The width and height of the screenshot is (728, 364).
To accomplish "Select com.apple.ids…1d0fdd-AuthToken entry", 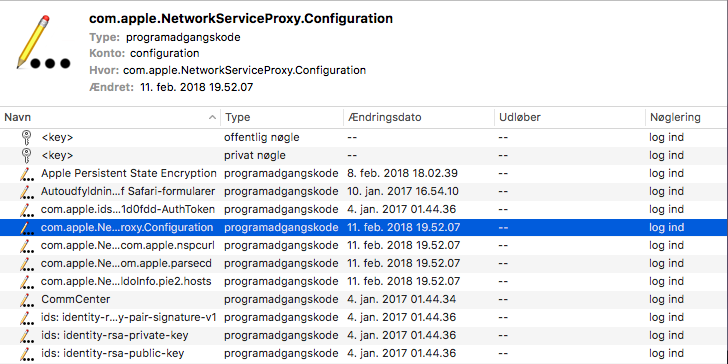I will 364,209.
